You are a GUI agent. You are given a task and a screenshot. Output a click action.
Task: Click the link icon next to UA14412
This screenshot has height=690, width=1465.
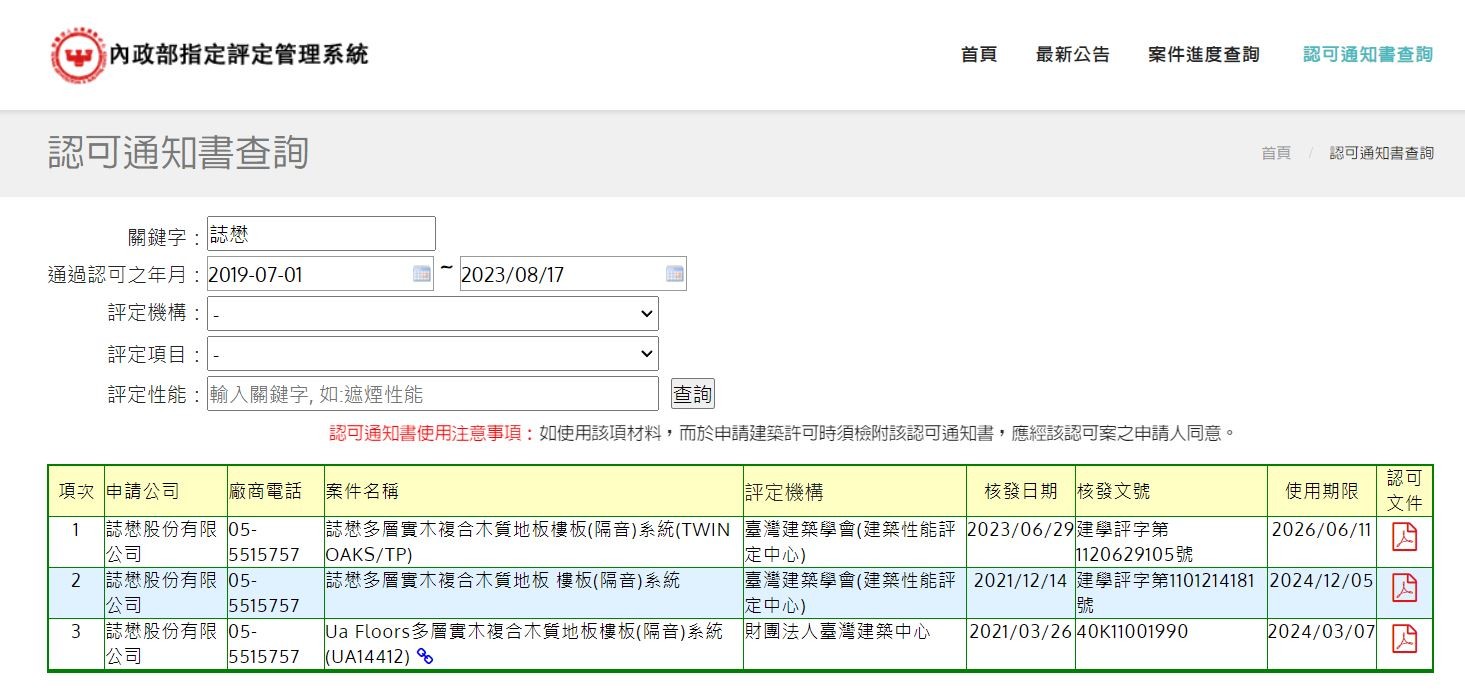(425, 657)
